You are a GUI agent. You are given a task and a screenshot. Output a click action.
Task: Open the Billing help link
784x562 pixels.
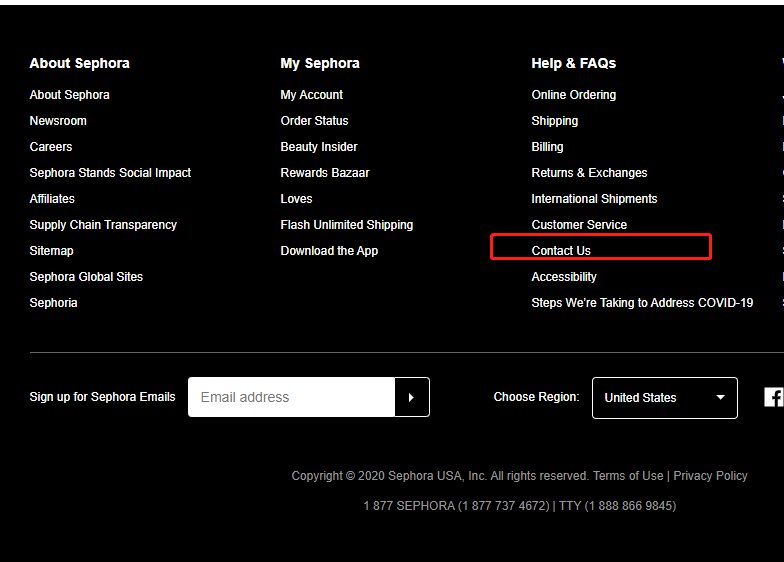[x=548, y=147]
